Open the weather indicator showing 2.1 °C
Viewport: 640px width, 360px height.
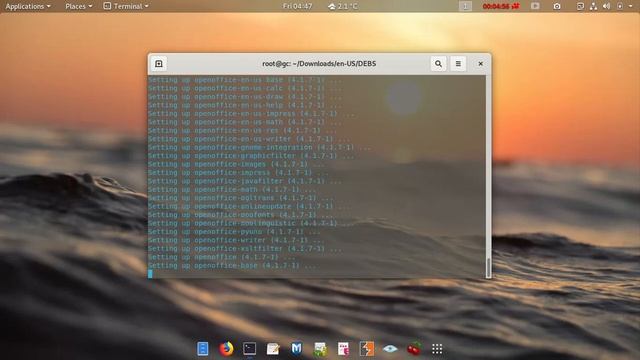coord(343,6)
